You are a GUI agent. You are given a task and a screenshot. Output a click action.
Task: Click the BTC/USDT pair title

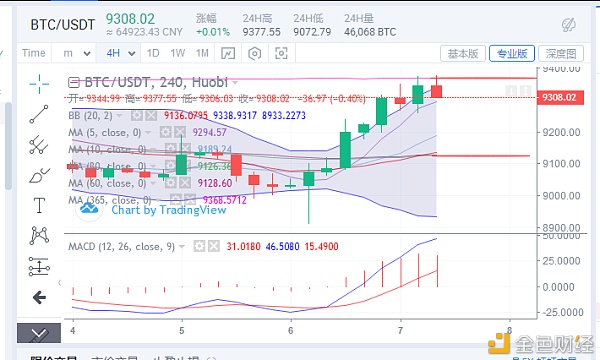click(x=63, y=25)
